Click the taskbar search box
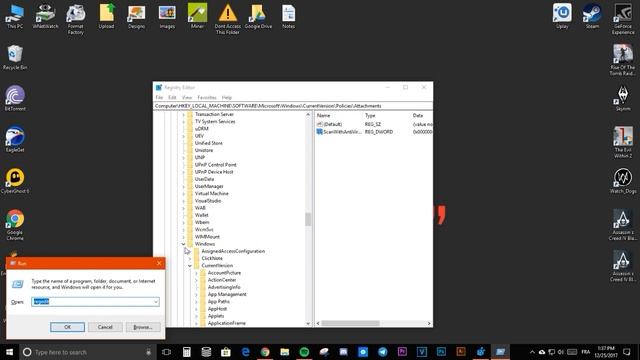This screenshot has width=640, height=360. 88,352
